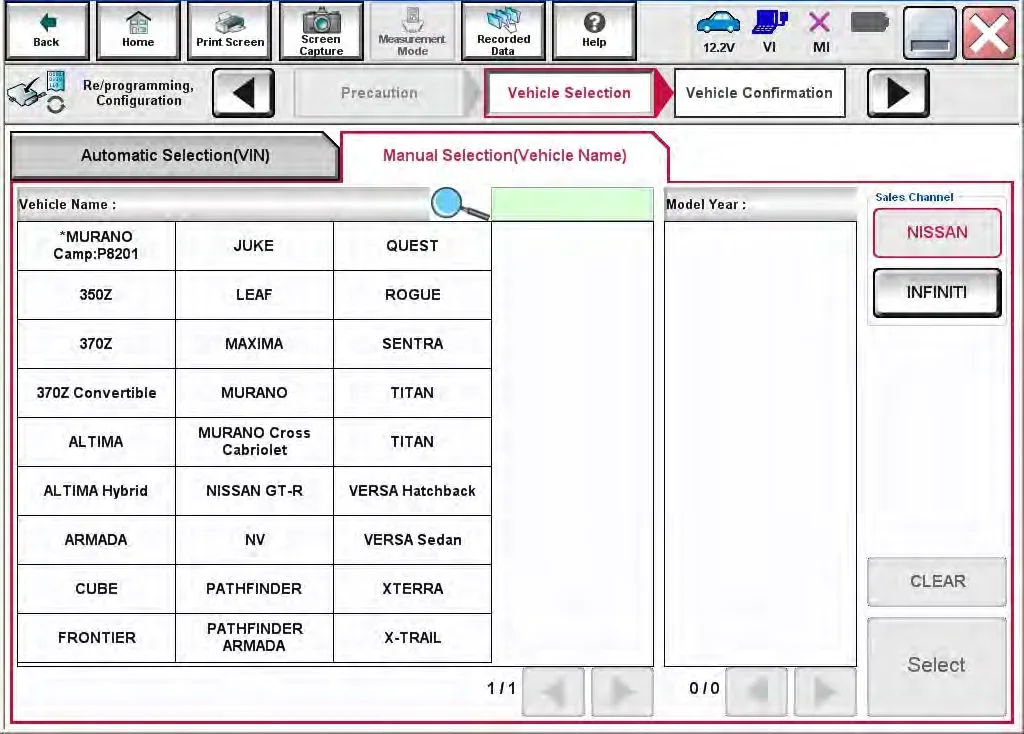This screenshot has width=1024, height=734.
Task: Select the NISSAN GT-R vehicle
Action: point(254,490)
